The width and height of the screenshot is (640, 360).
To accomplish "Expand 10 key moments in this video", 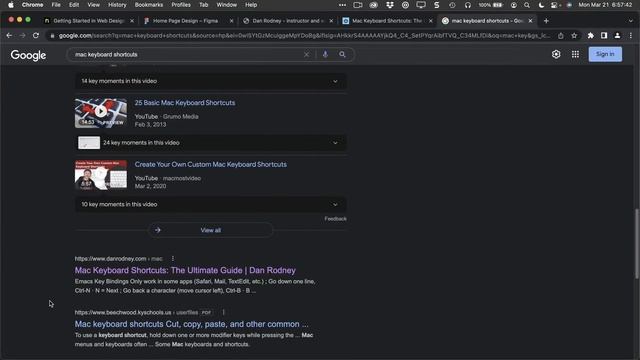I will (211, 204).
